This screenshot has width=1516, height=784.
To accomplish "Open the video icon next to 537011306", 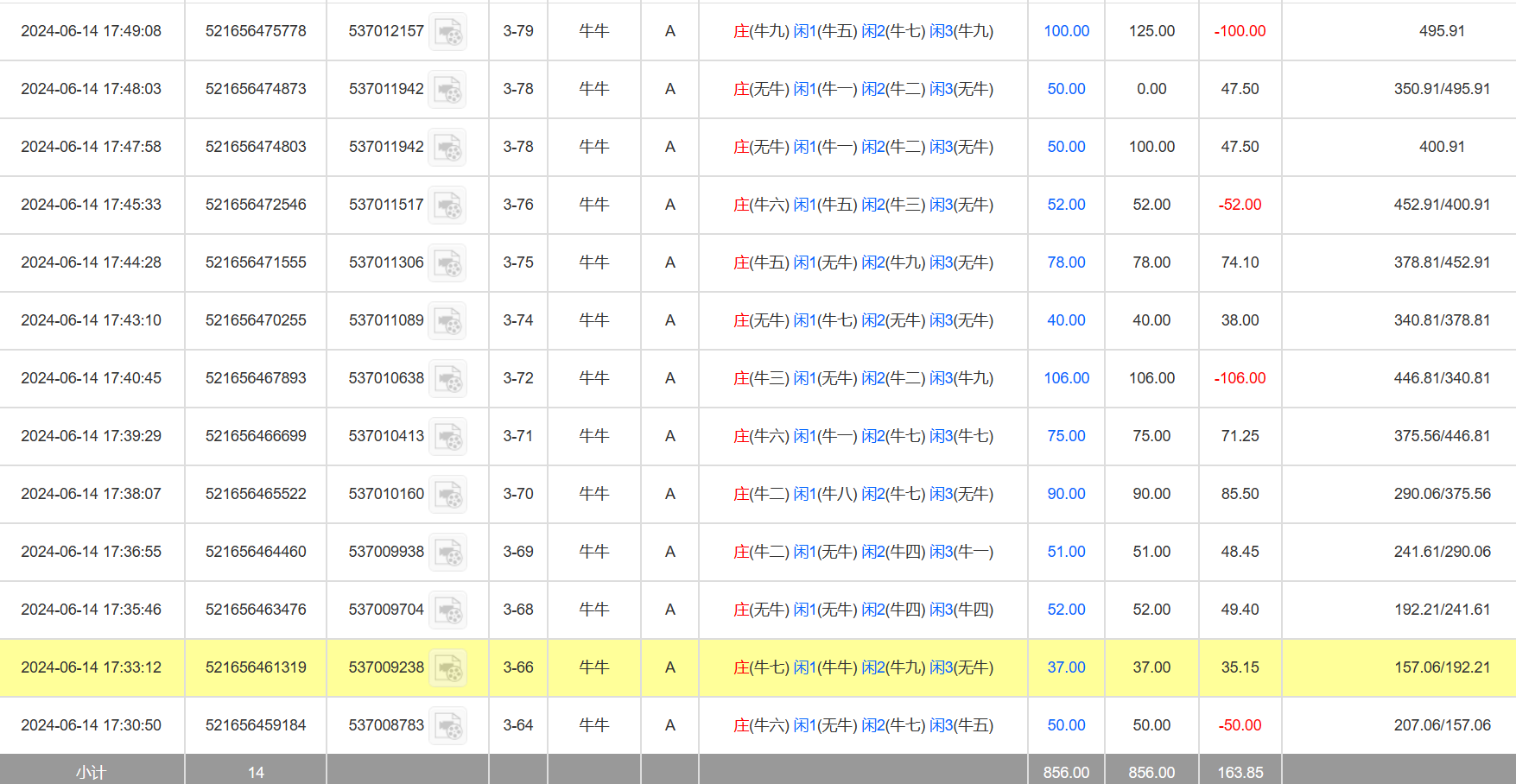I will tap(447, 263).
